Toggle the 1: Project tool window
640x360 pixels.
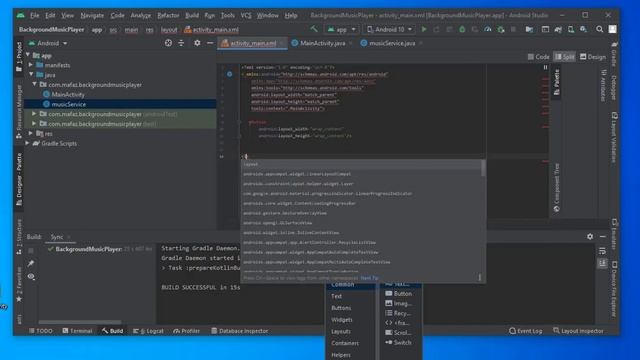[19, 57]
